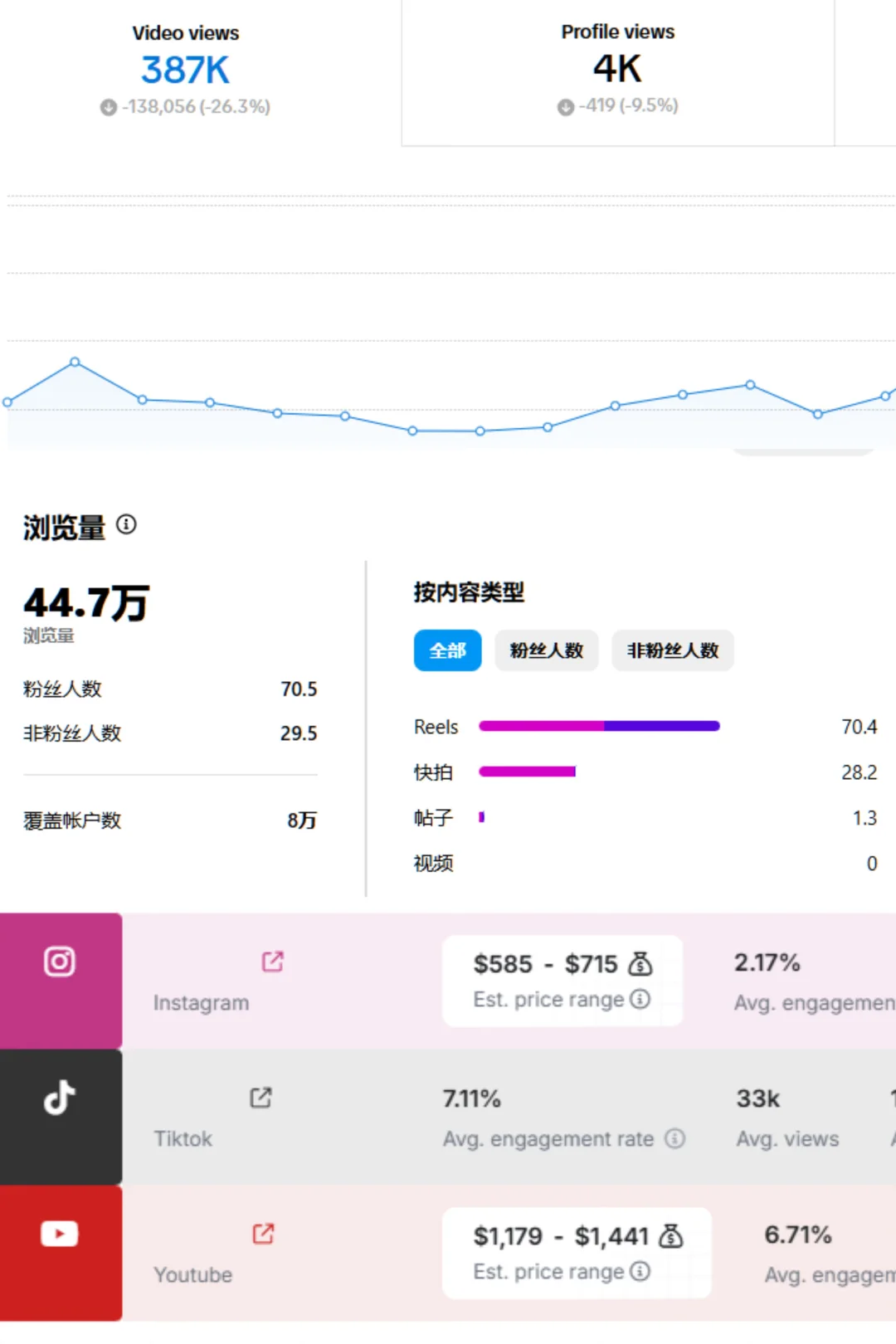Click money bag icon next to $1,179 - $1,441
Image resolution: width=896 pixels, height=1344 pixels.
coord(670,1235)
